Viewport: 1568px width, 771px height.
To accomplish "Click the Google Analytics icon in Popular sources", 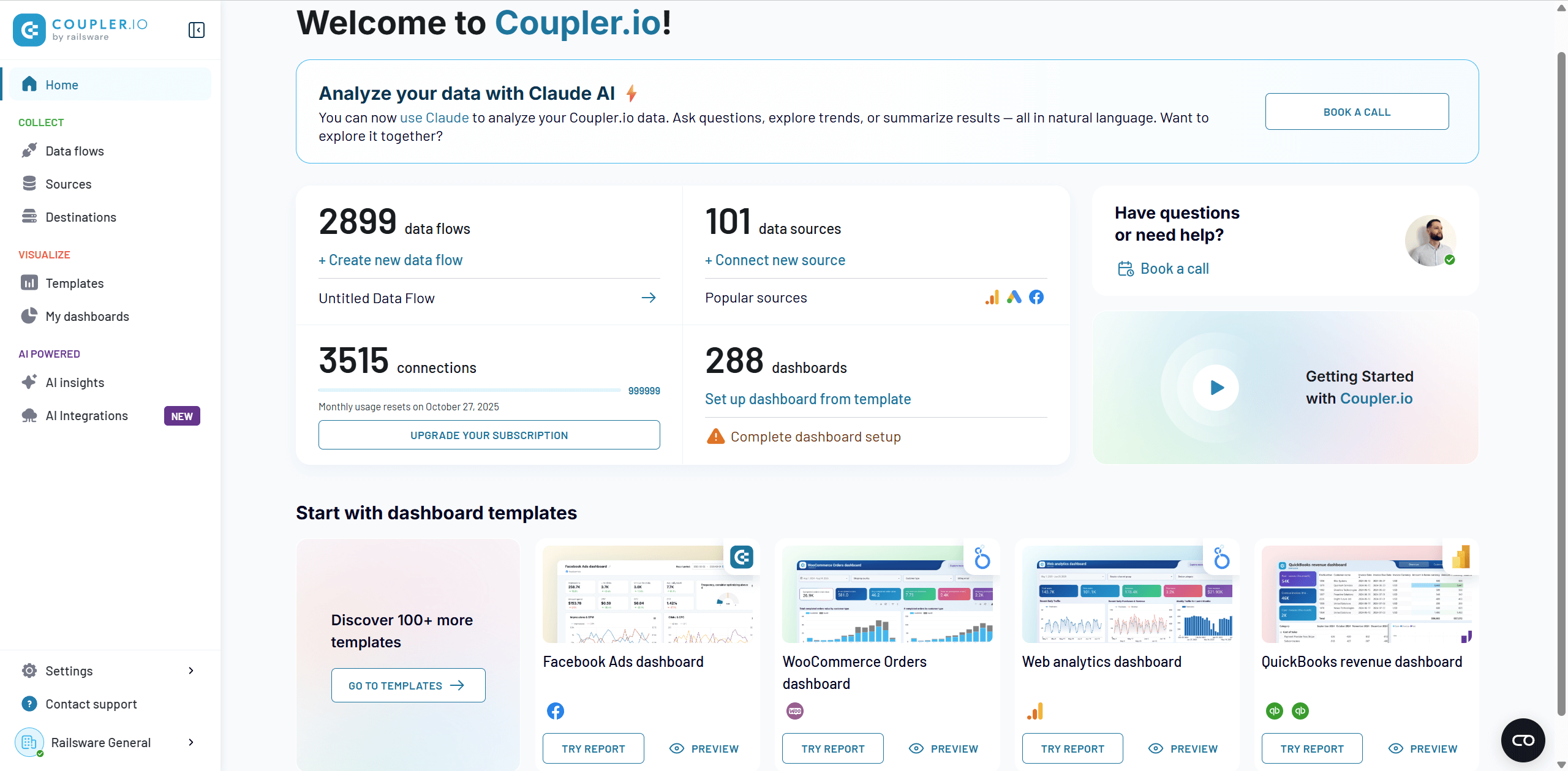I will pos(992,298).
